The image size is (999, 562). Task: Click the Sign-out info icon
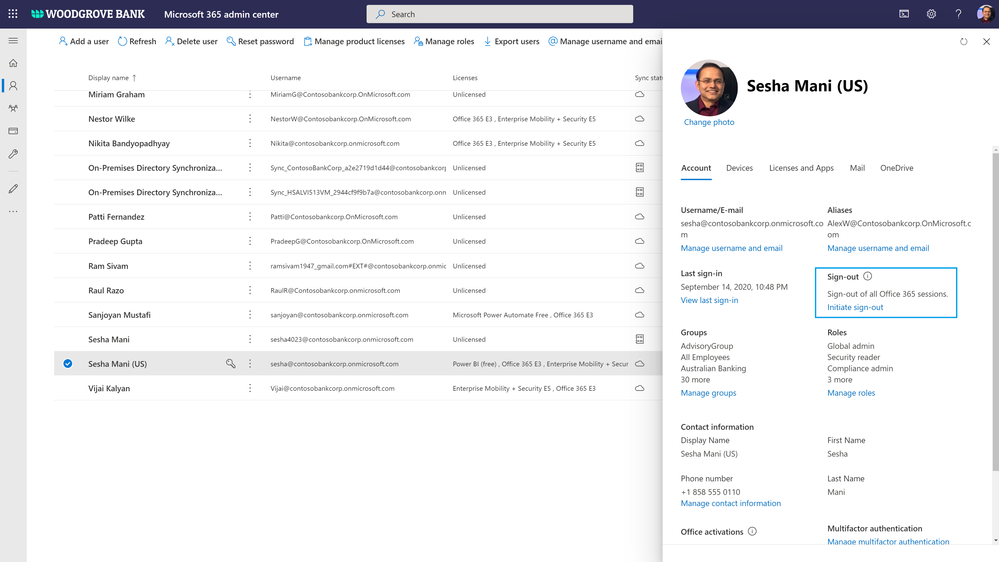point(868,276)
